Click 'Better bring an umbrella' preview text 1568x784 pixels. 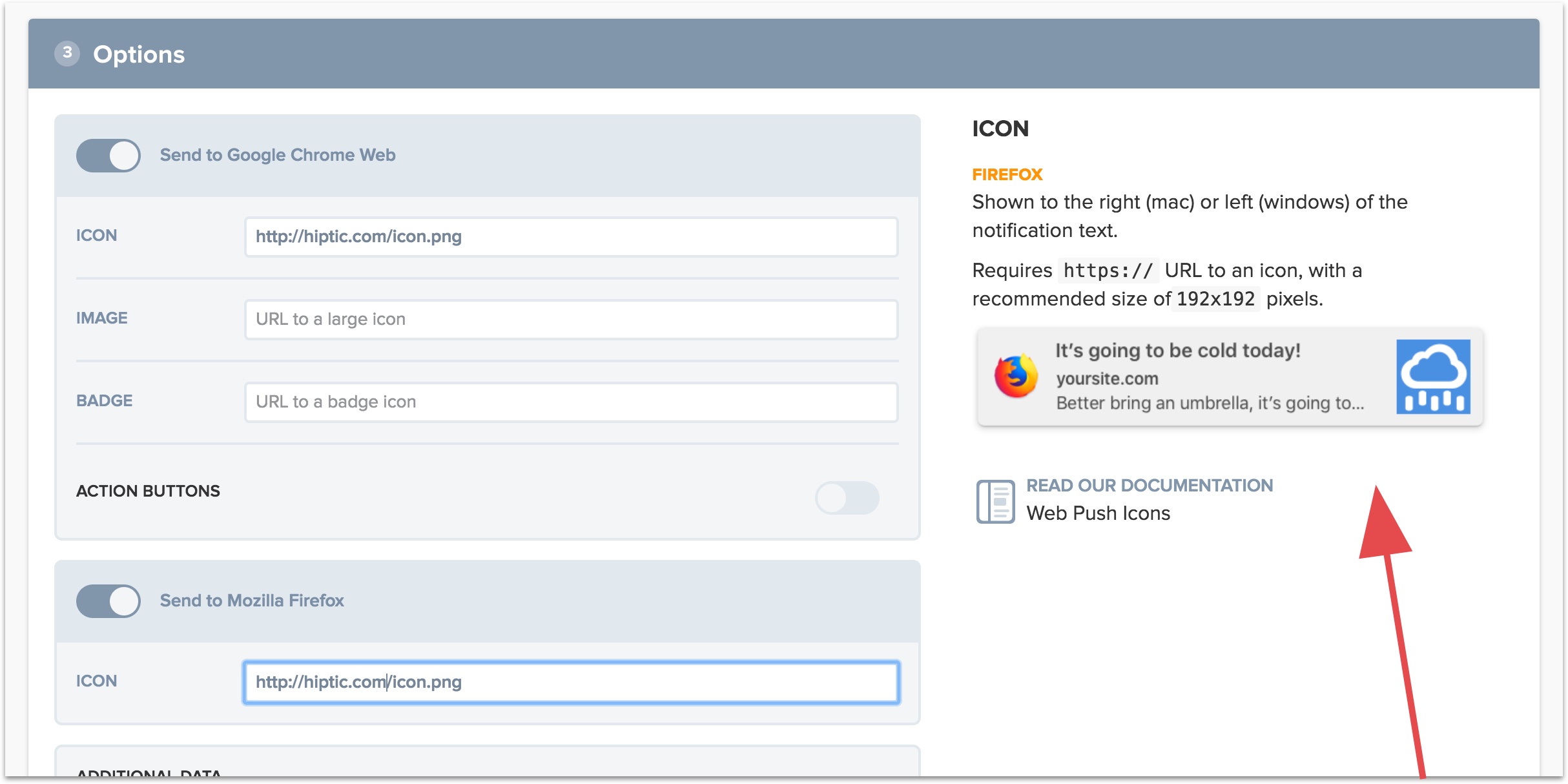click(x=1210, y=404)
